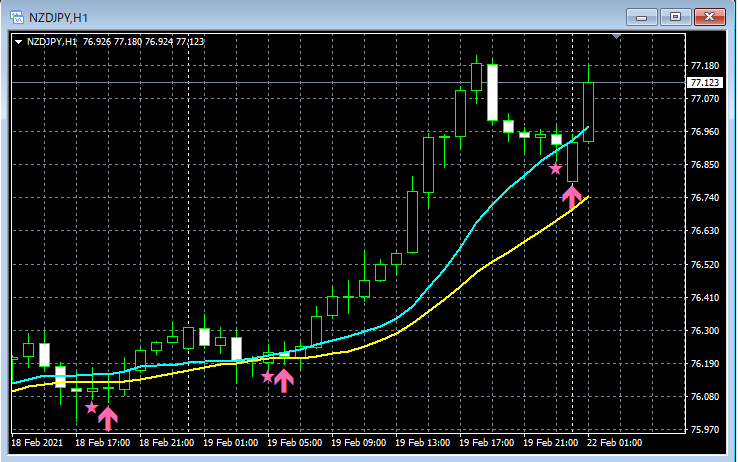
Task: Click the pink star marker near 19 Feb 05:00
Action: pyautogui.click(x=267, y=376)
